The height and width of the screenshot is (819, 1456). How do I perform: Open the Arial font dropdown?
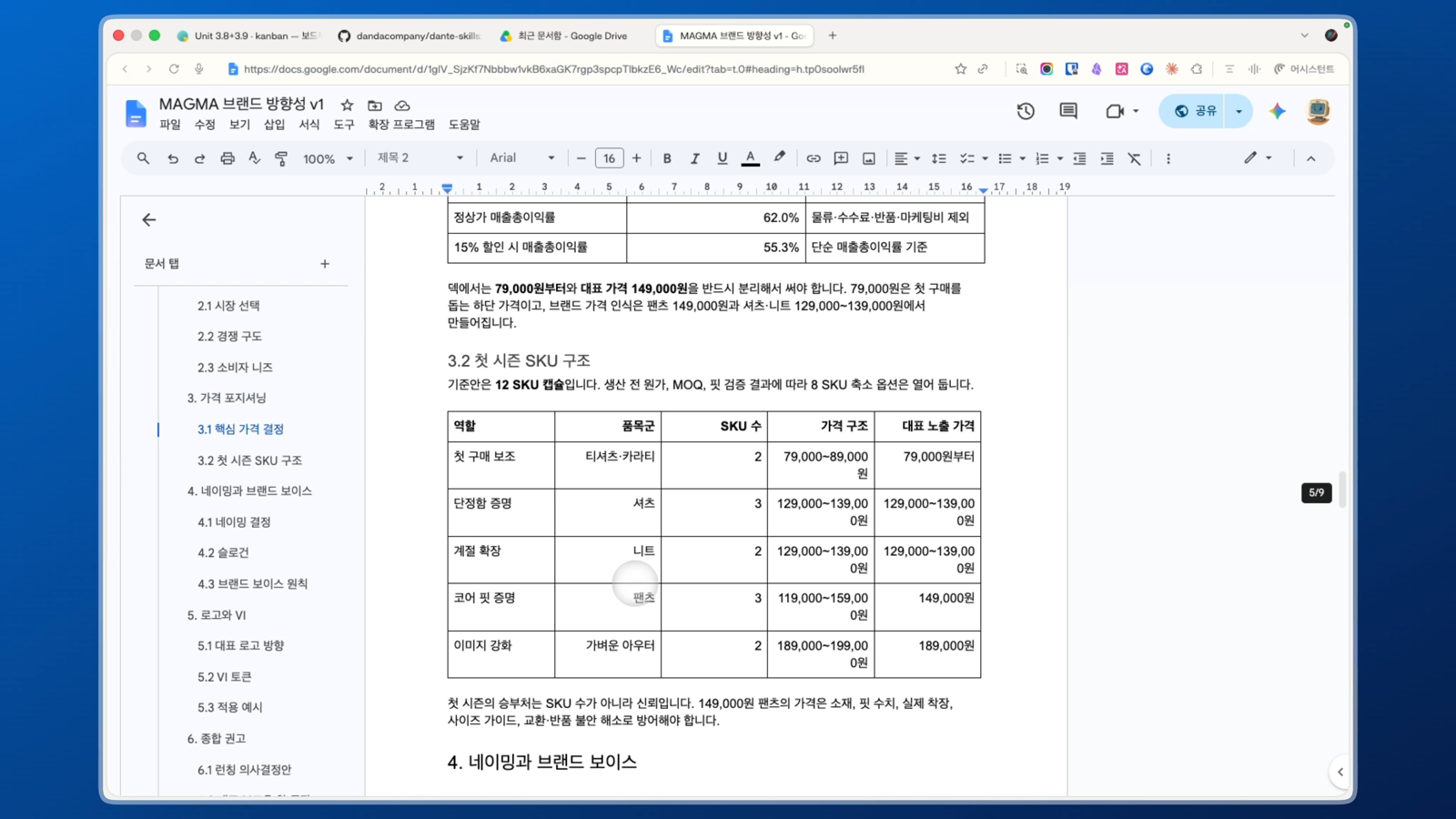point(522,158)
